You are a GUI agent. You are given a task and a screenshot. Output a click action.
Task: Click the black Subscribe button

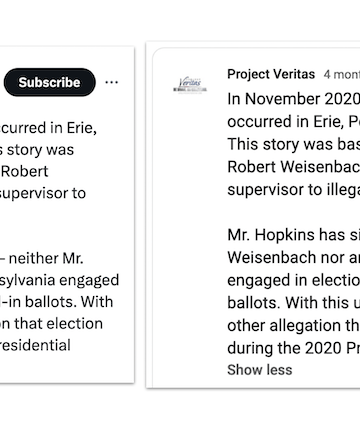pyautogui.click(x=50, y=82)
